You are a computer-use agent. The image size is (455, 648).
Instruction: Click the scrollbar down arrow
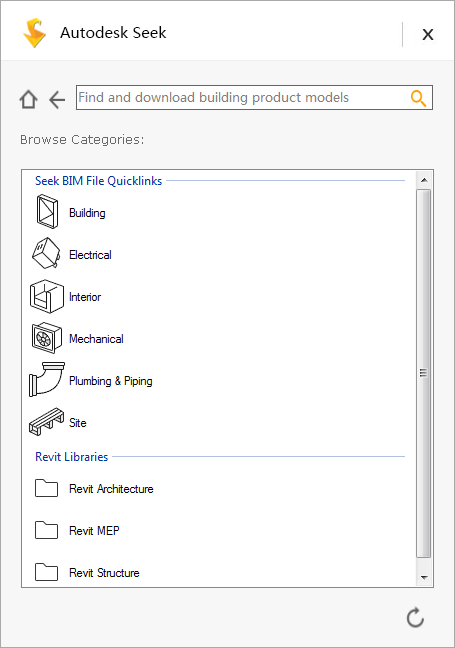point(424,577)
